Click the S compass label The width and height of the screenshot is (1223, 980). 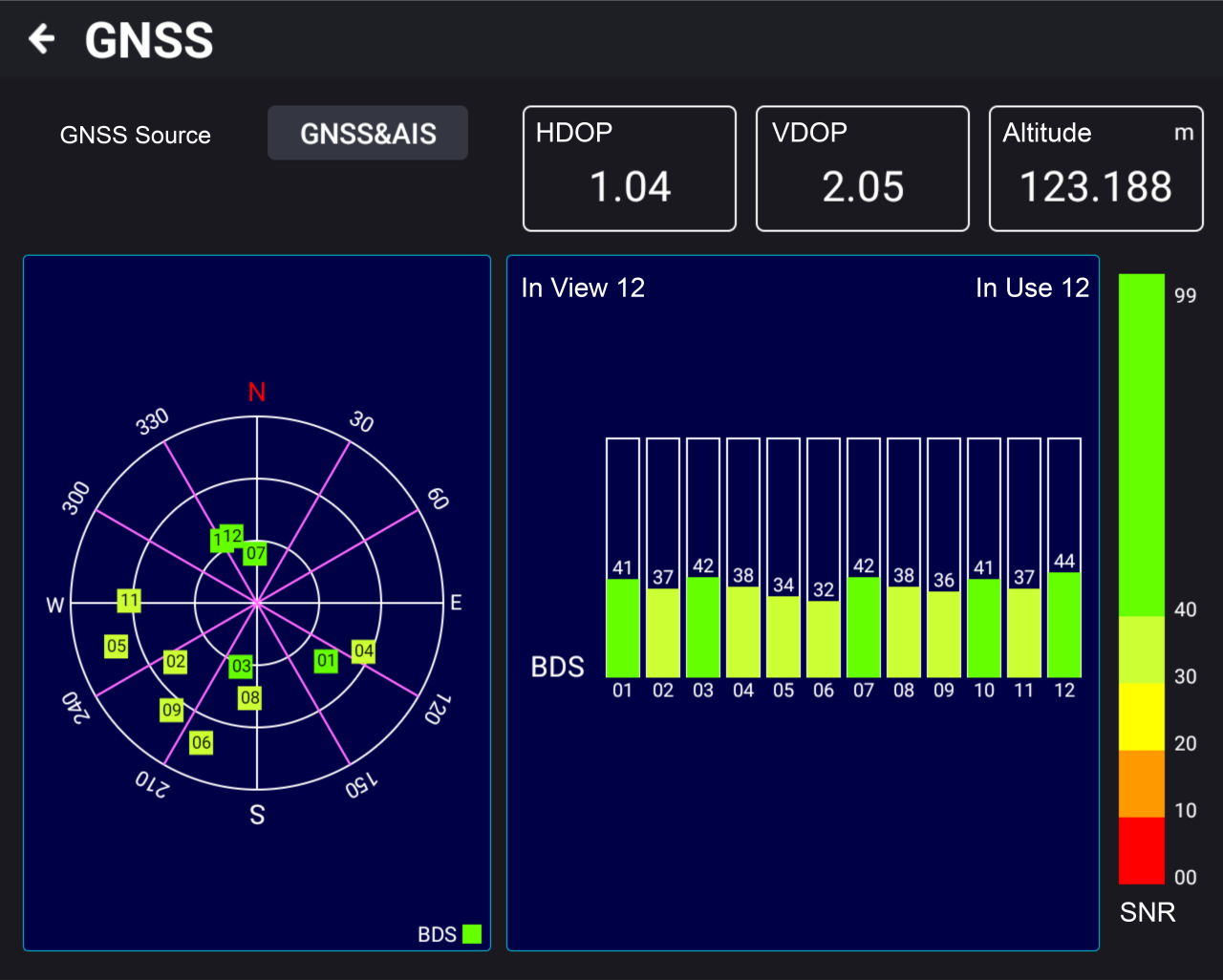tap(257, 815)
